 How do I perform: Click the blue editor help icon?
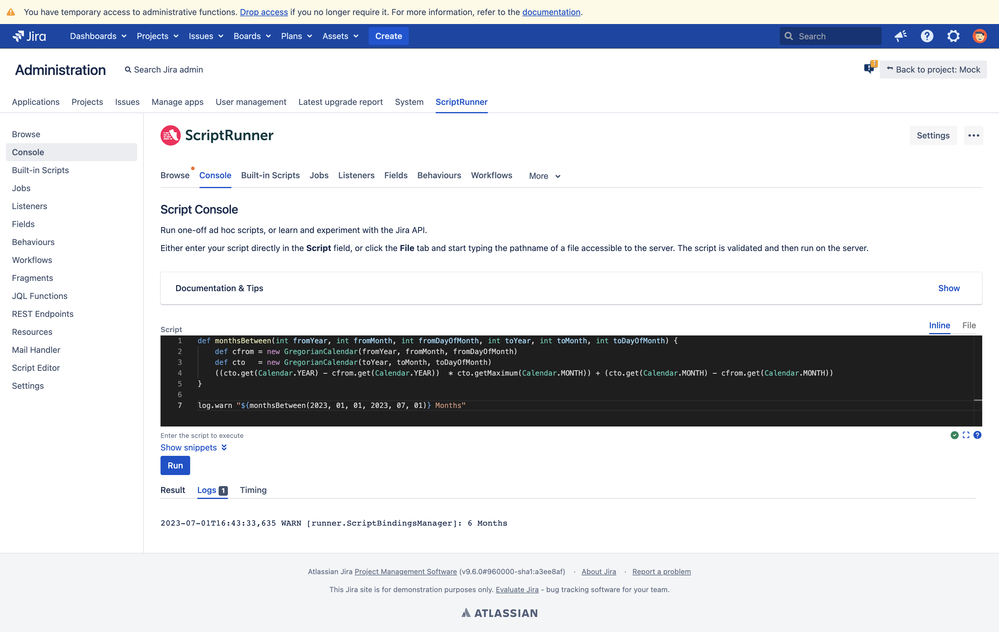(x=977, y=435)
